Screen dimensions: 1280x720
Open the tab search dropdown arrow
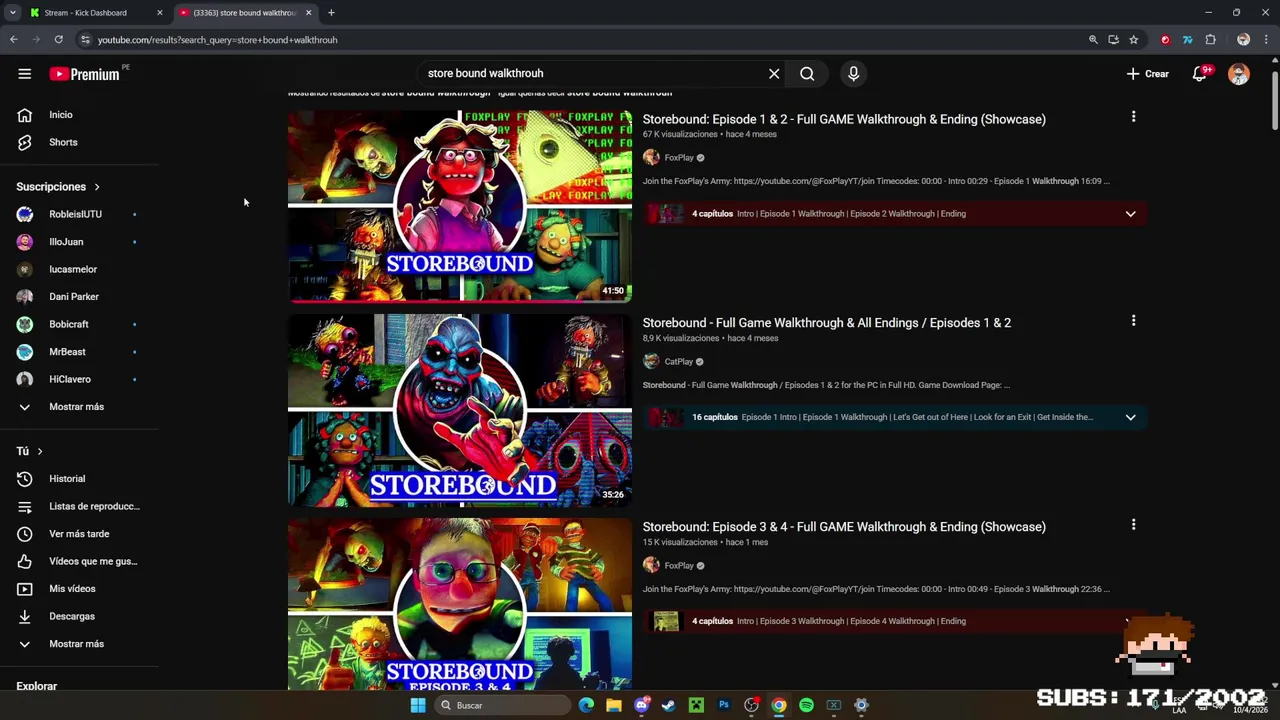[x=12, y=13]
